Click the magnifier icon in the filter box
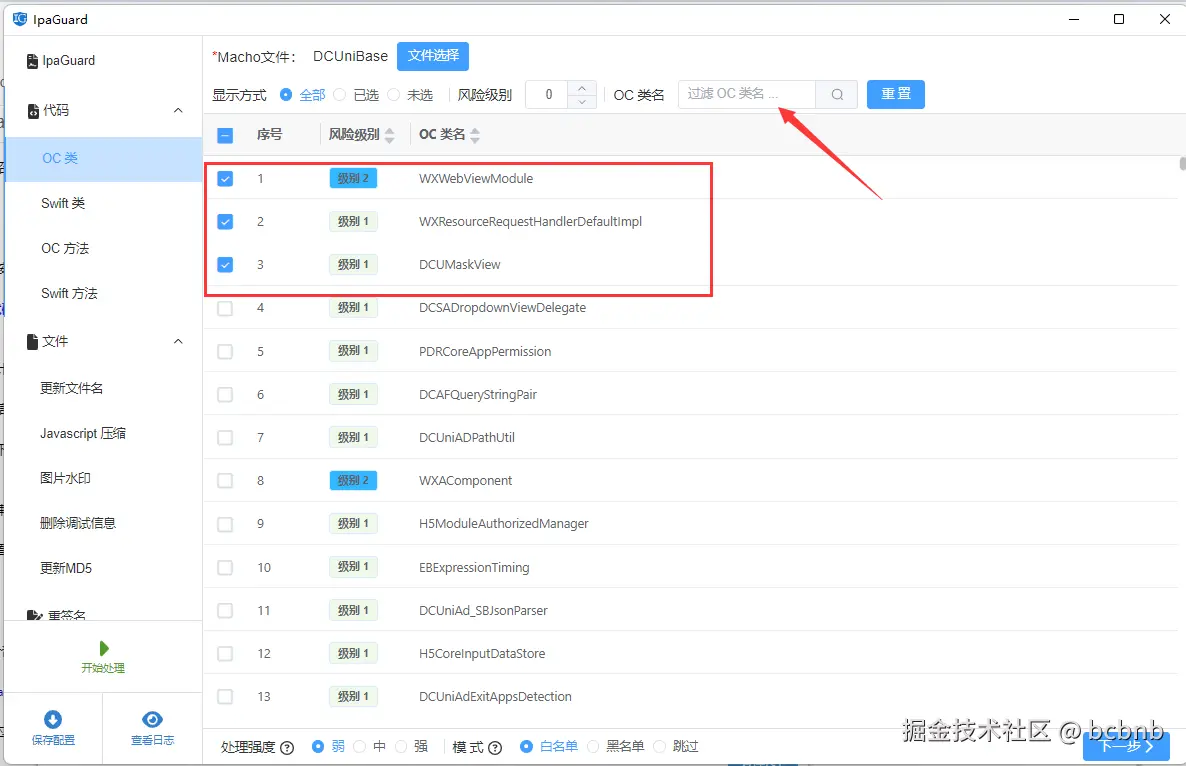This screenshot has width=1186, height=766. [x=836, y=93]
